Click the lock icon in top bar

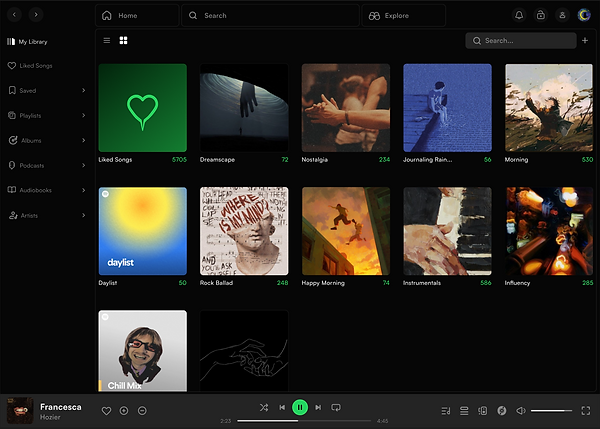pos(541,15)
